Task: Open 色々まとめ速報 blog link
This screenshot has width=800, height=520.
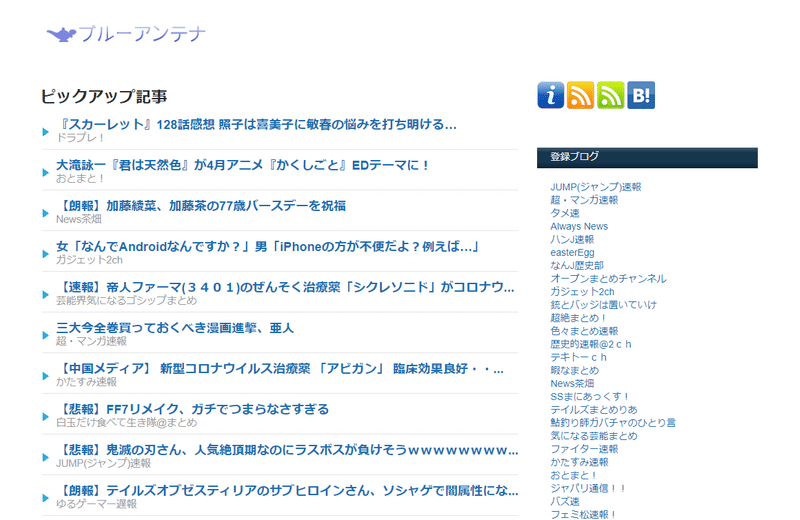Action: tap(584, 331)
